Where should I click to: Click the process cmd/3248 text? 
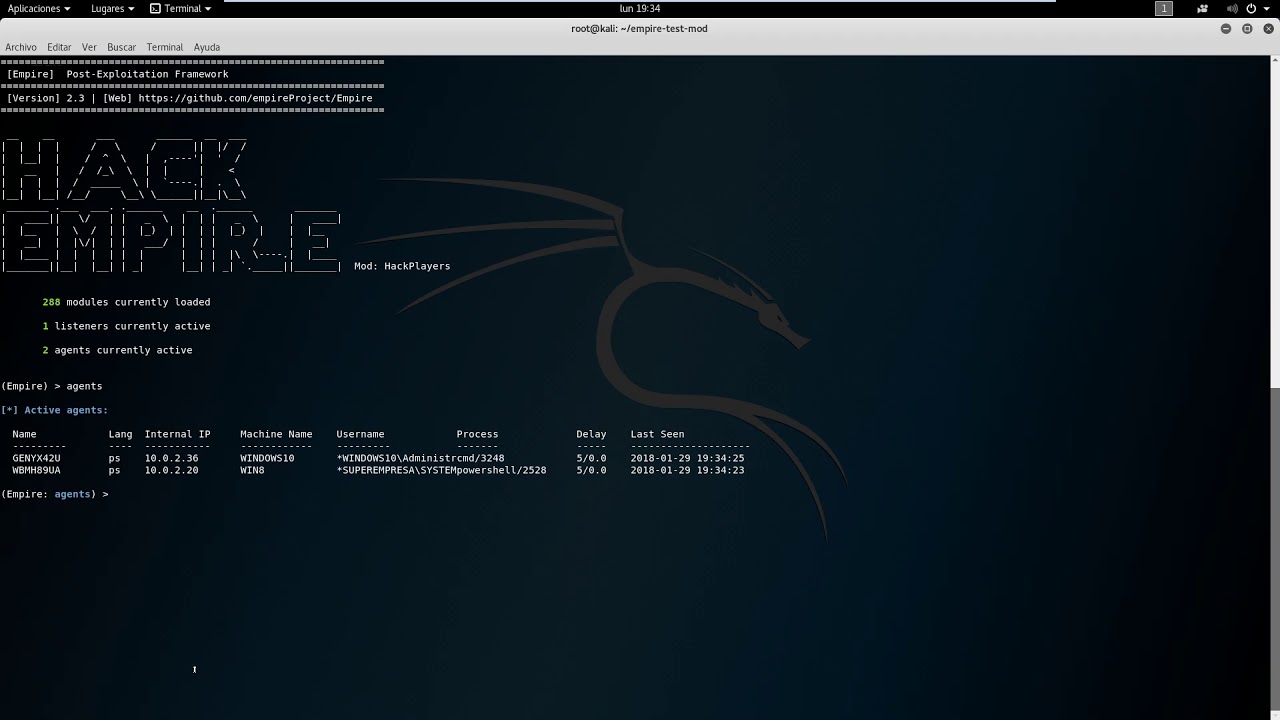point(480,458)
